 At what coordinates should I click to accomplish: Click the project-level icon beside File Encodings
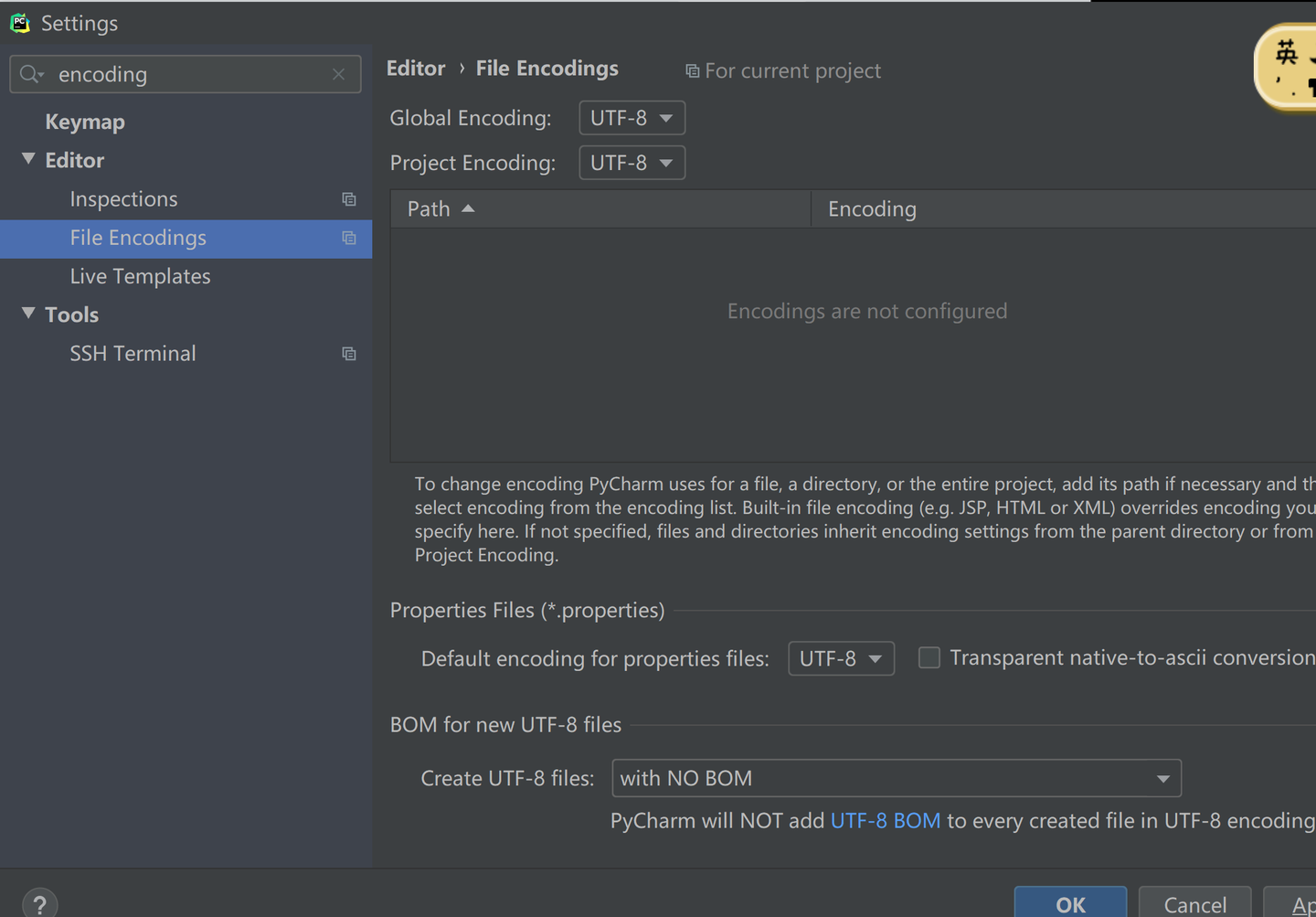click(x=349, y=238)
